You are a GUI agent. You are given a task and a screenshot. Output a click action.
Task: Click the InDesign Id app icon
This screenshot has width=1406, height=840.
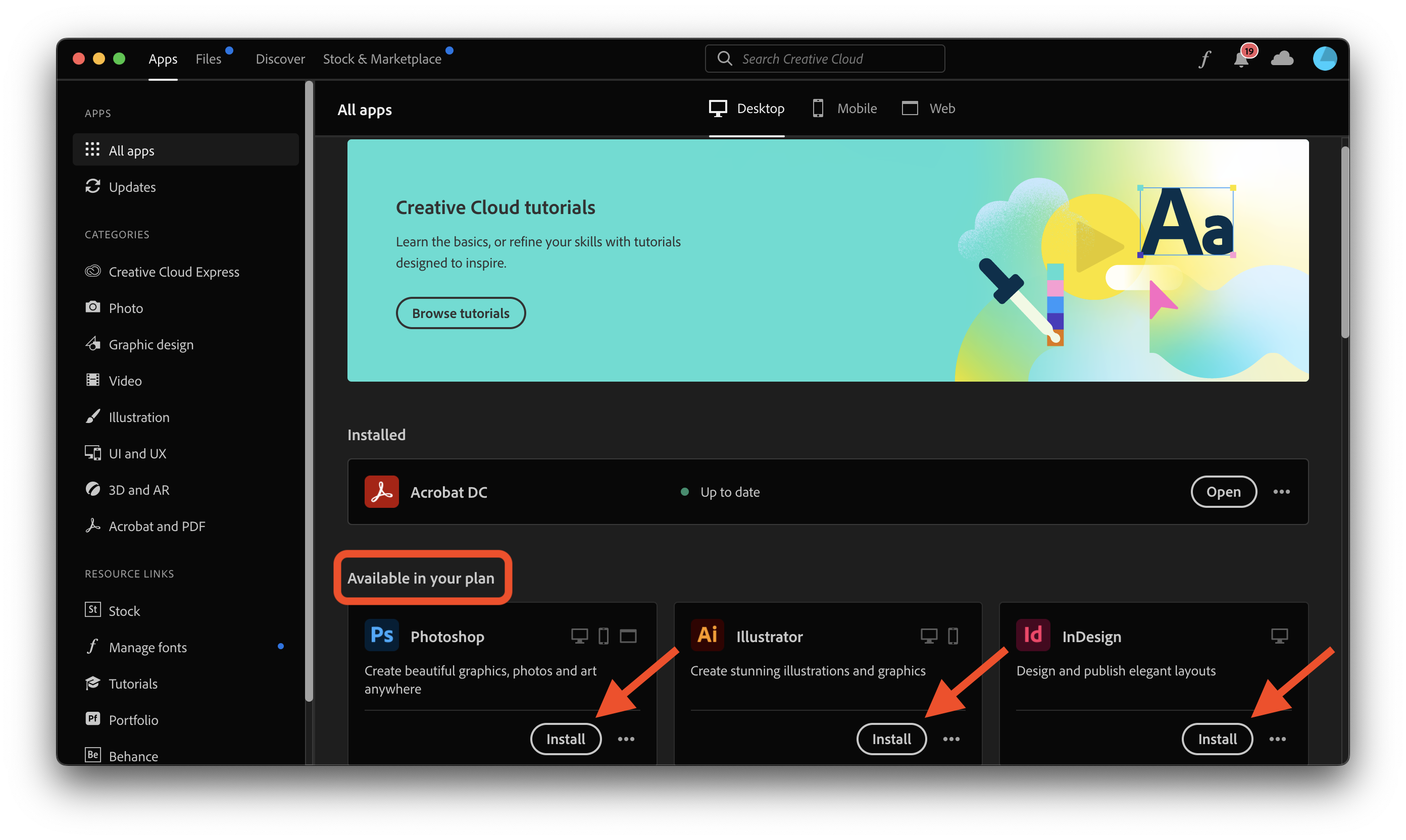tap(1033, 635)
